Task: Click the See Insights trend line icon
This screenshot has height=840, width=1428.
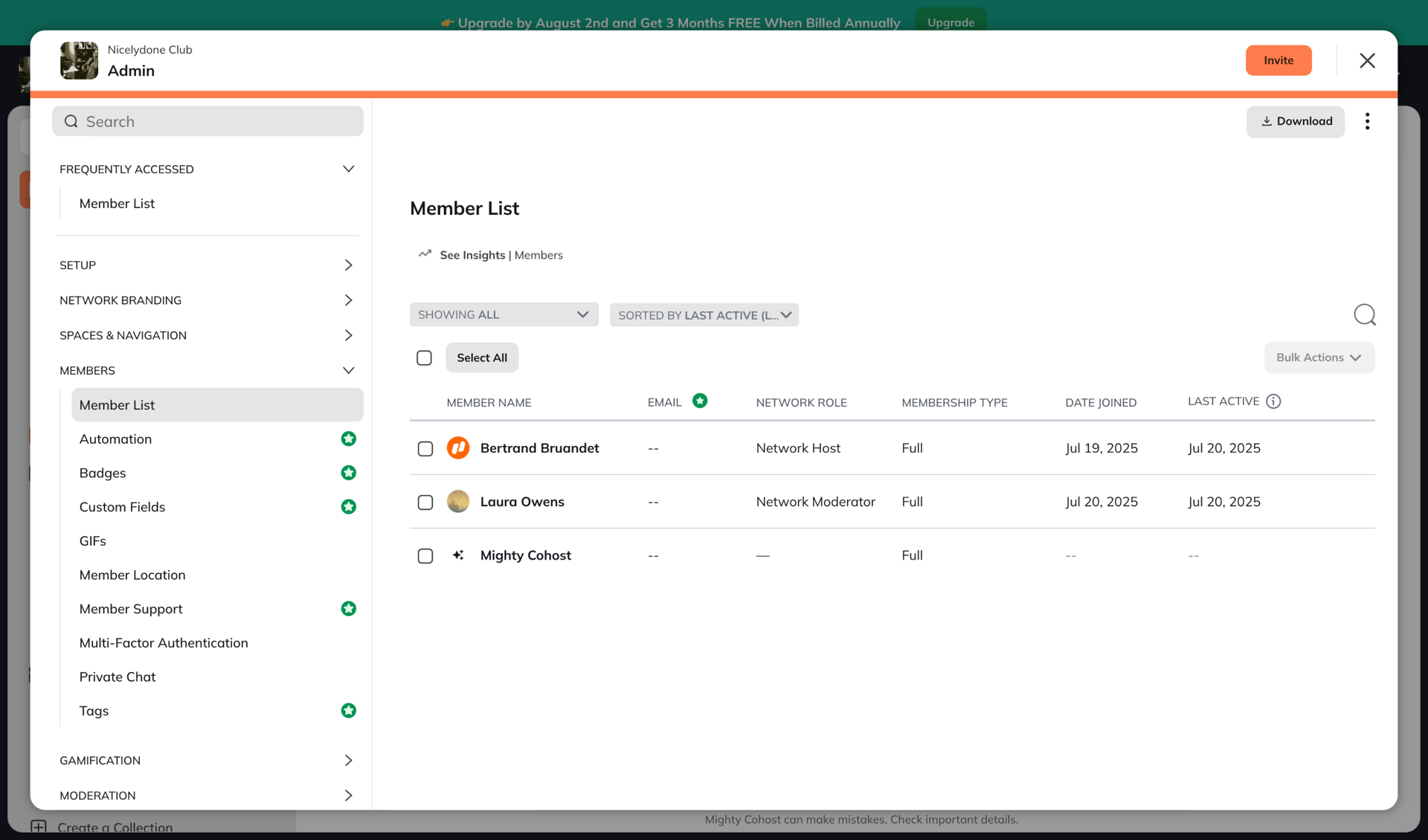Action: pos(423,253)
